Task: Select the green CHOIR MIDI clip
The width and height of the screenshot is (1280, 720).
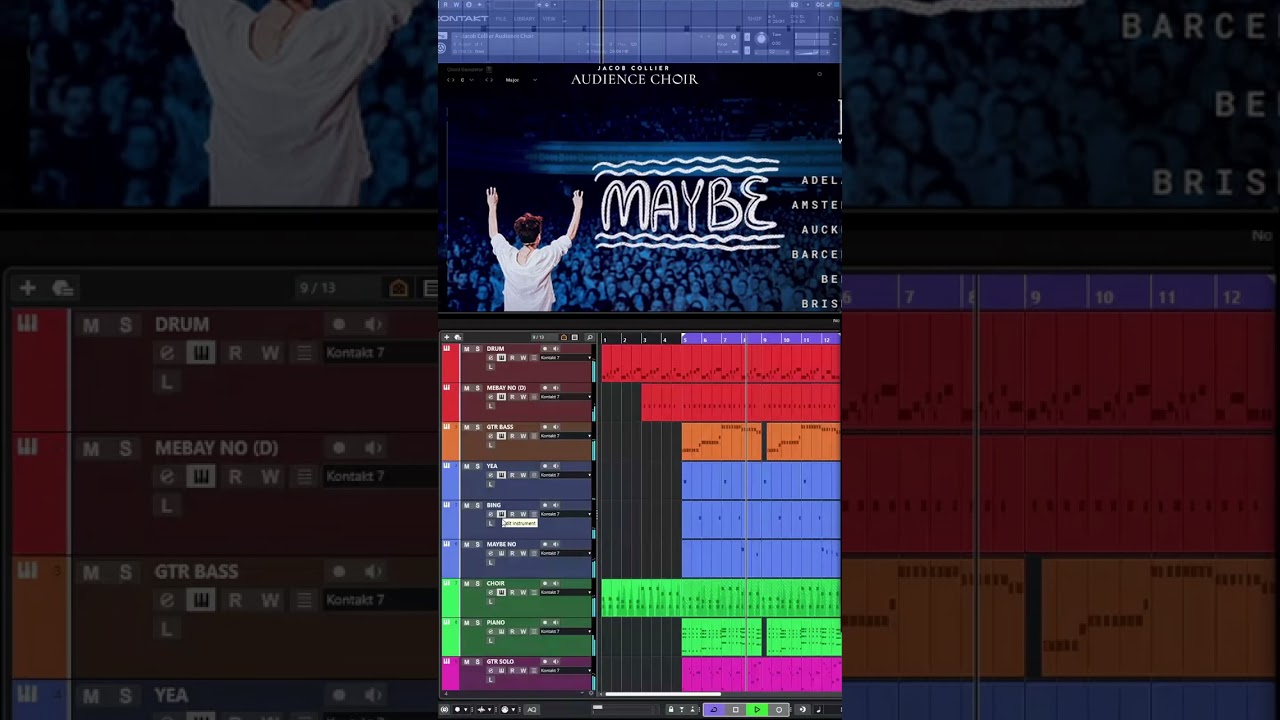Action: point(720,598)
